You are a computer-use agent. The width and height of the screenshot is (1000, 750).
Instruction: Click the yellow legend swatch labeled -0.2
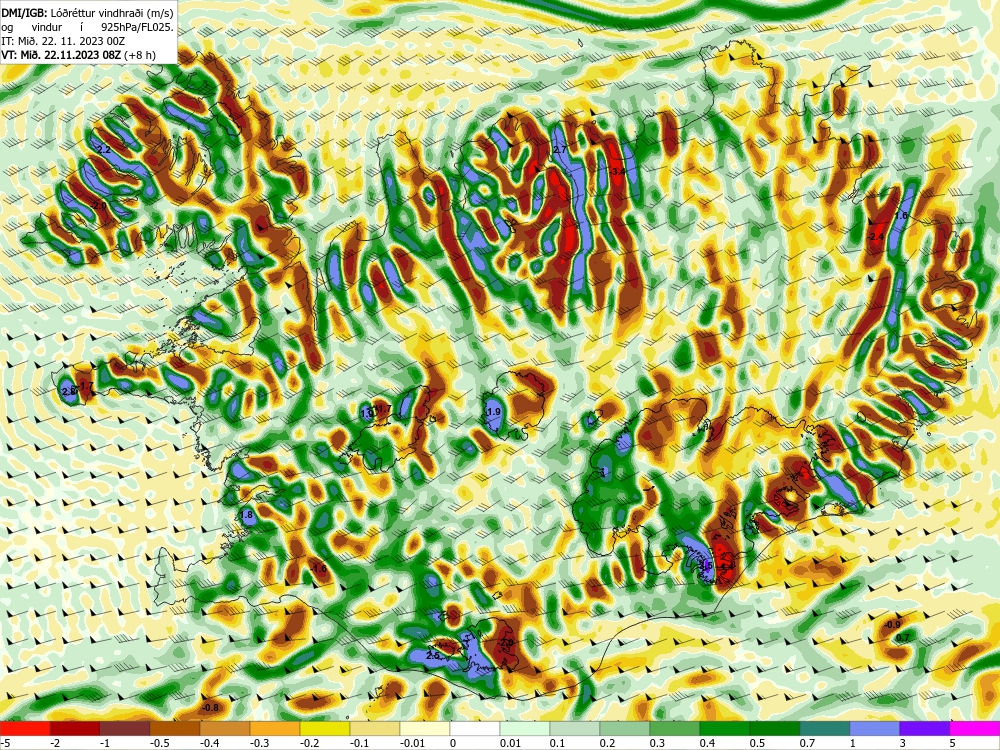point(325,728)
